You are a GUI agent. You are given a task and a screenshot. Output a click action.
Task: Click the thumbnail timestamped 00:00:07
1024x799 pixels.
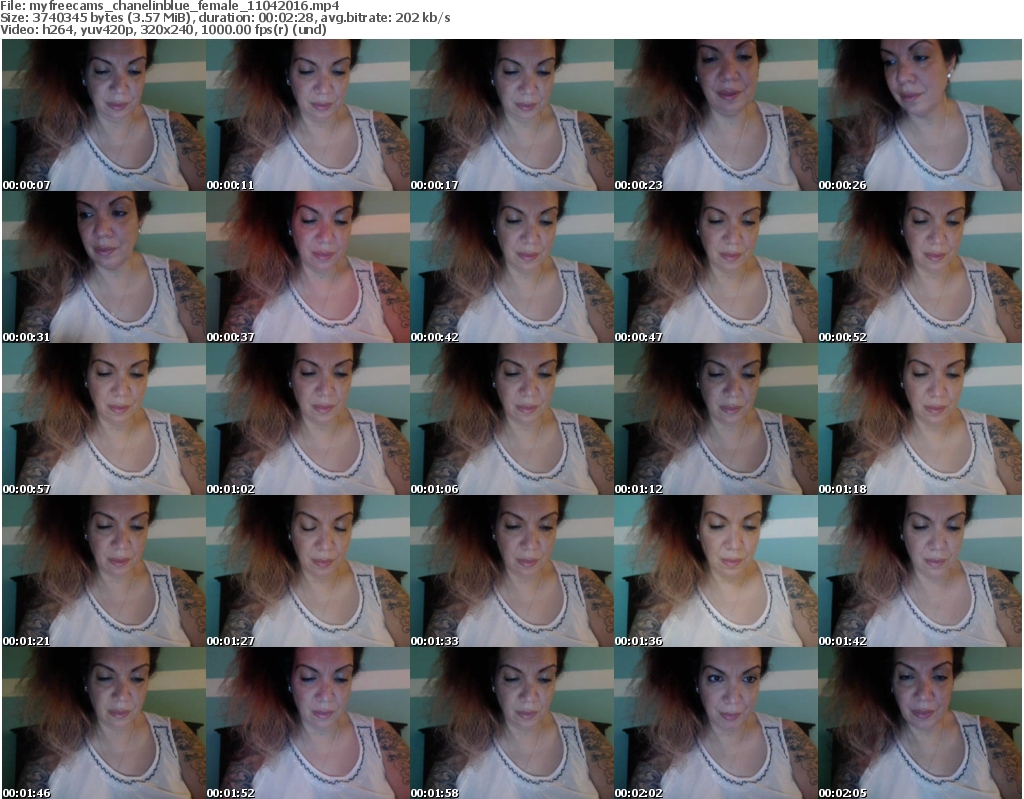click(103, 115)
